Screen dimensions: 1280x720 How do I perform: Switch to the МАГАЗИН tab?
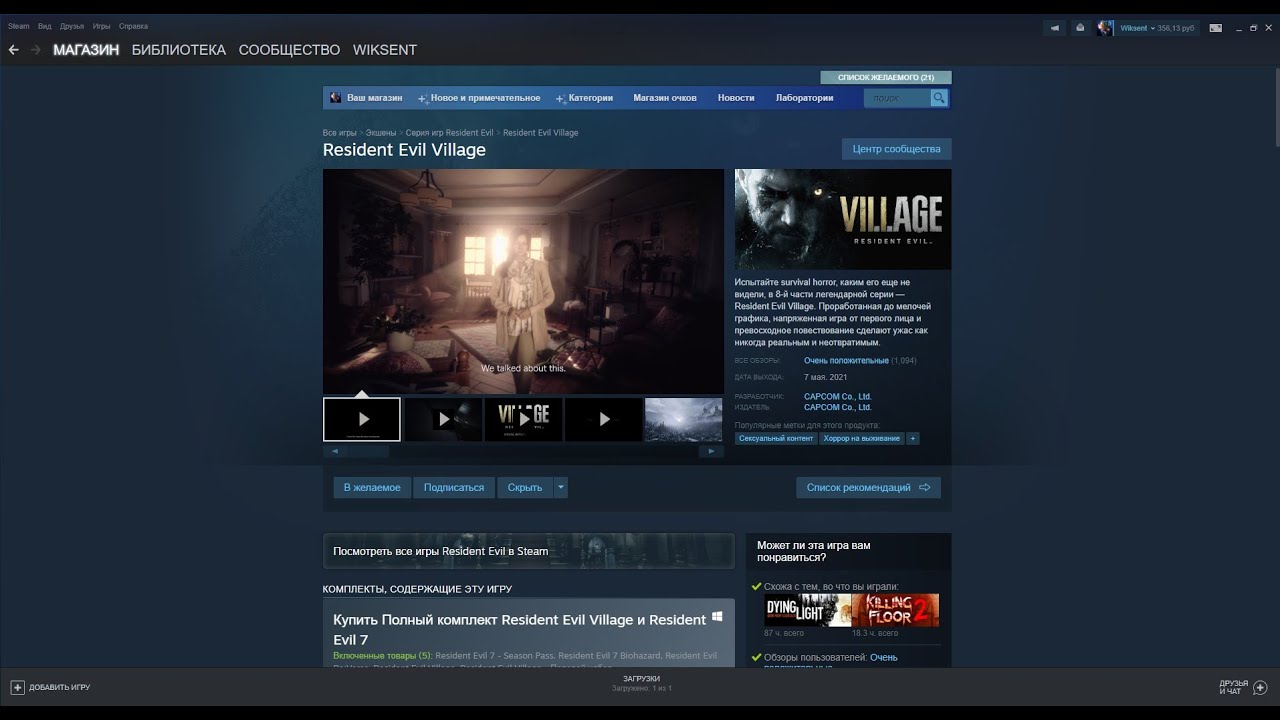[x=86, y=50]
